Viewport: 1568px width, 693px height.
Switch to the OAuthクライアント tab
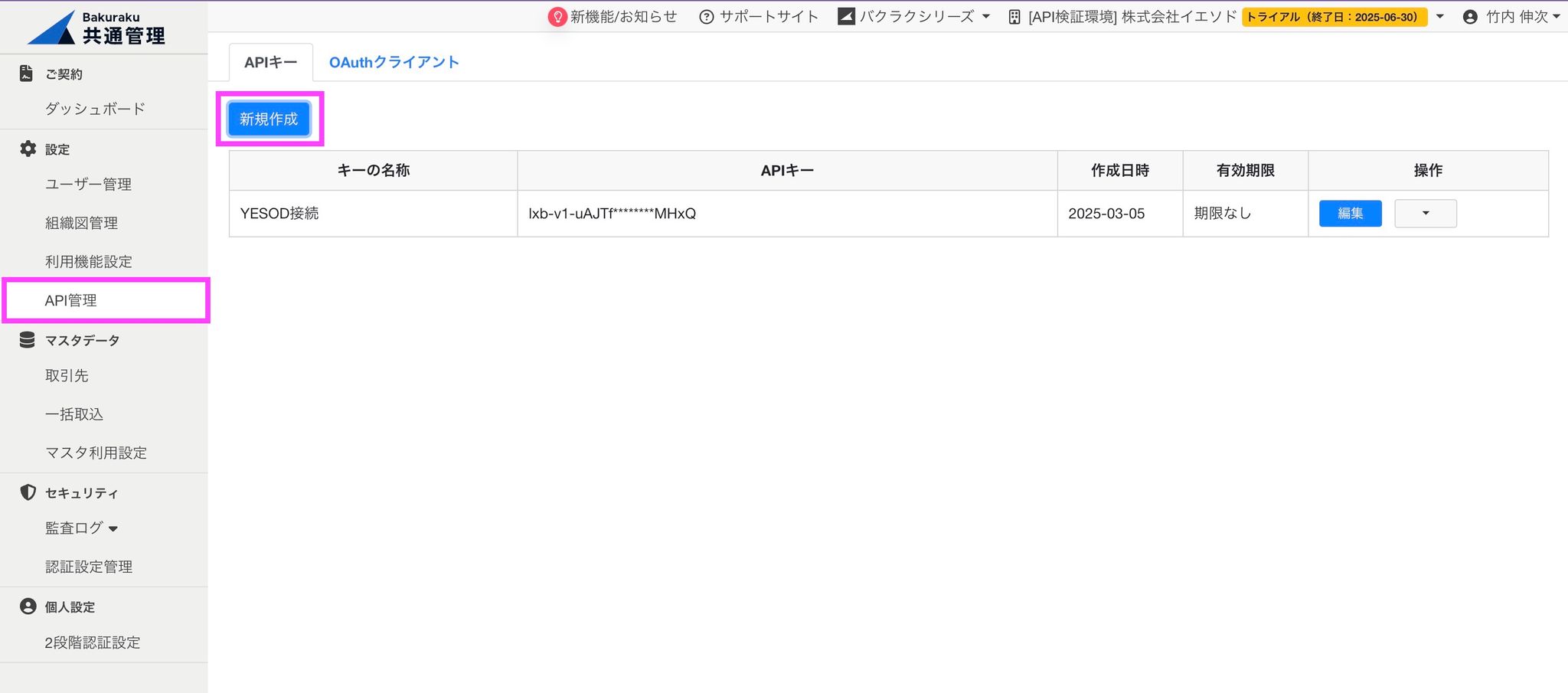point(394,62)
